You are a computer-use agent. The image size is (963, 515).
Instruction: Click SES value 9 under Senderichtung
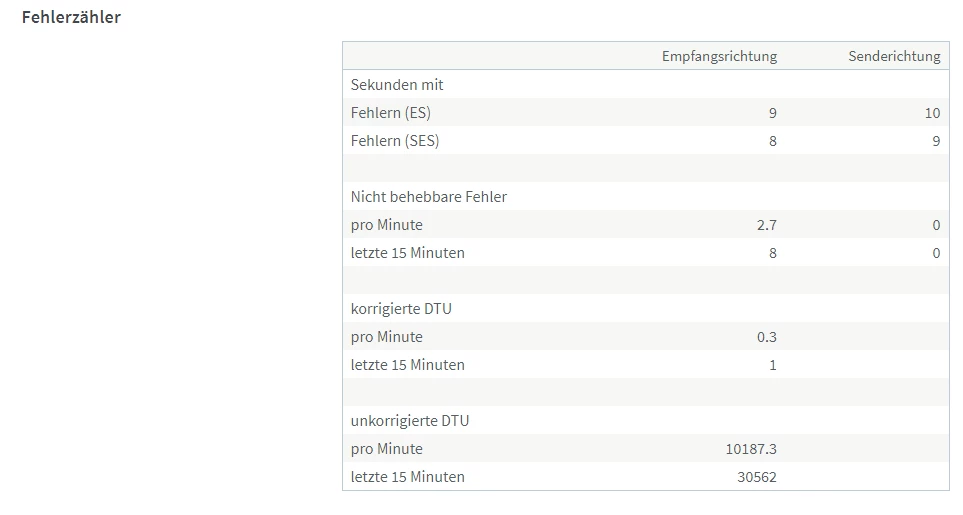point(935,141)
